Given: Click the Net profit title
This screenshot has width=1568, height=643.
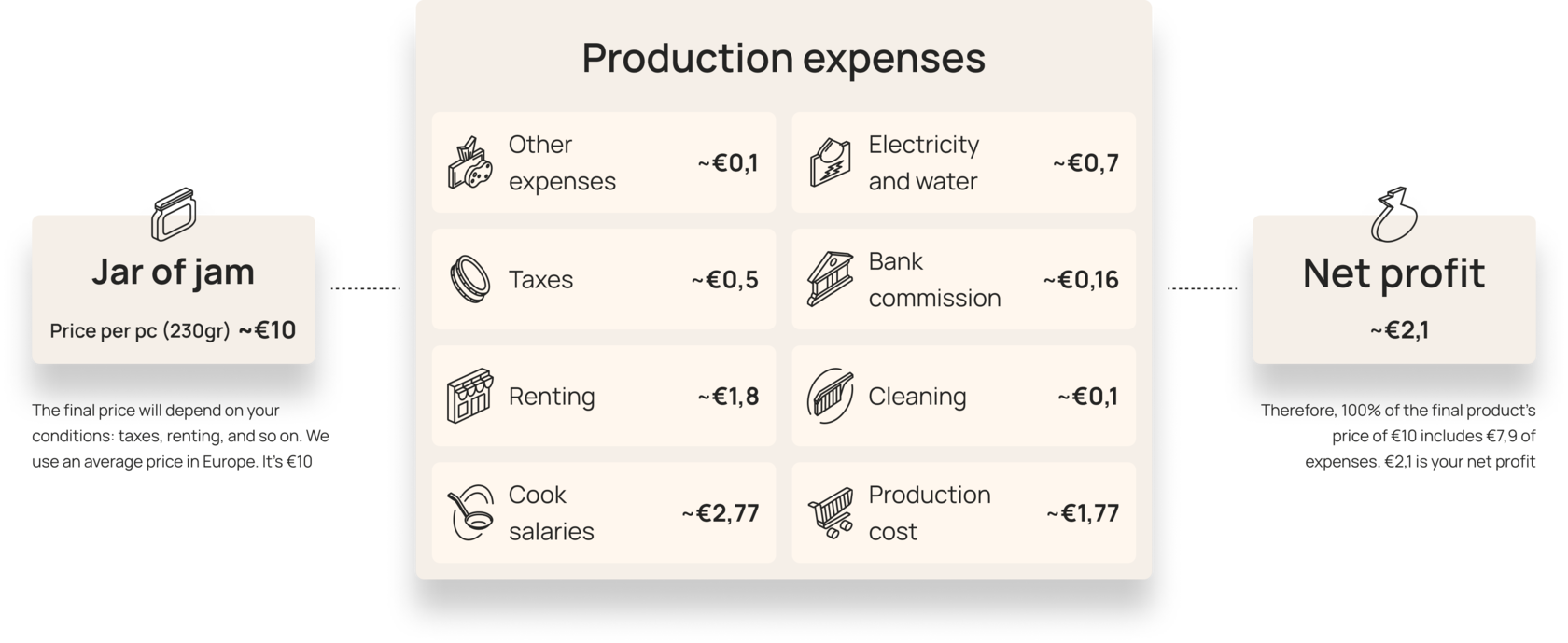Looking at the screenshot, I should click(x=1393, y=273).
